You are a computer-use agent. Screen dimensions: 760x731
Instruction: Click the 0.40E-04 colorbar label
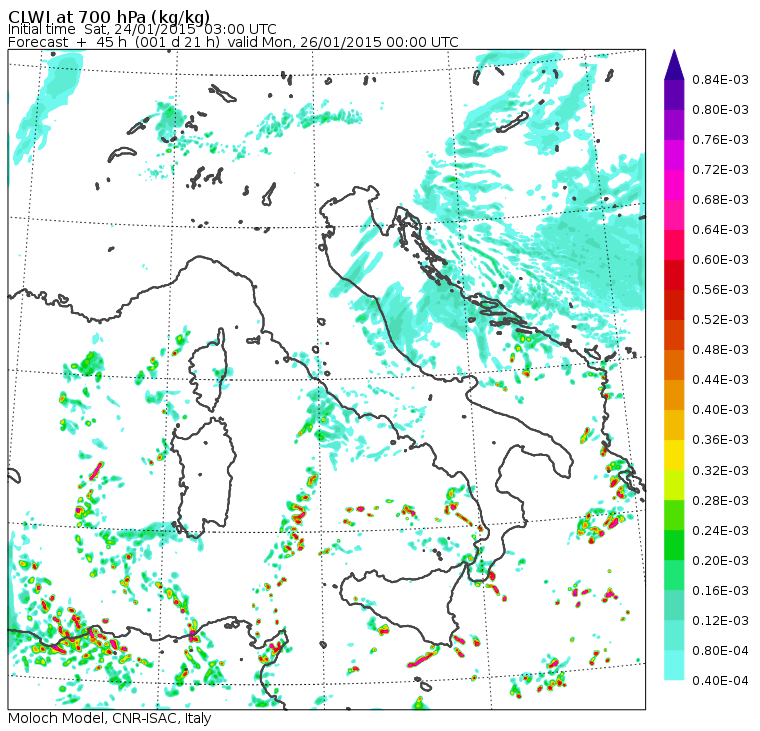(720, 681)
